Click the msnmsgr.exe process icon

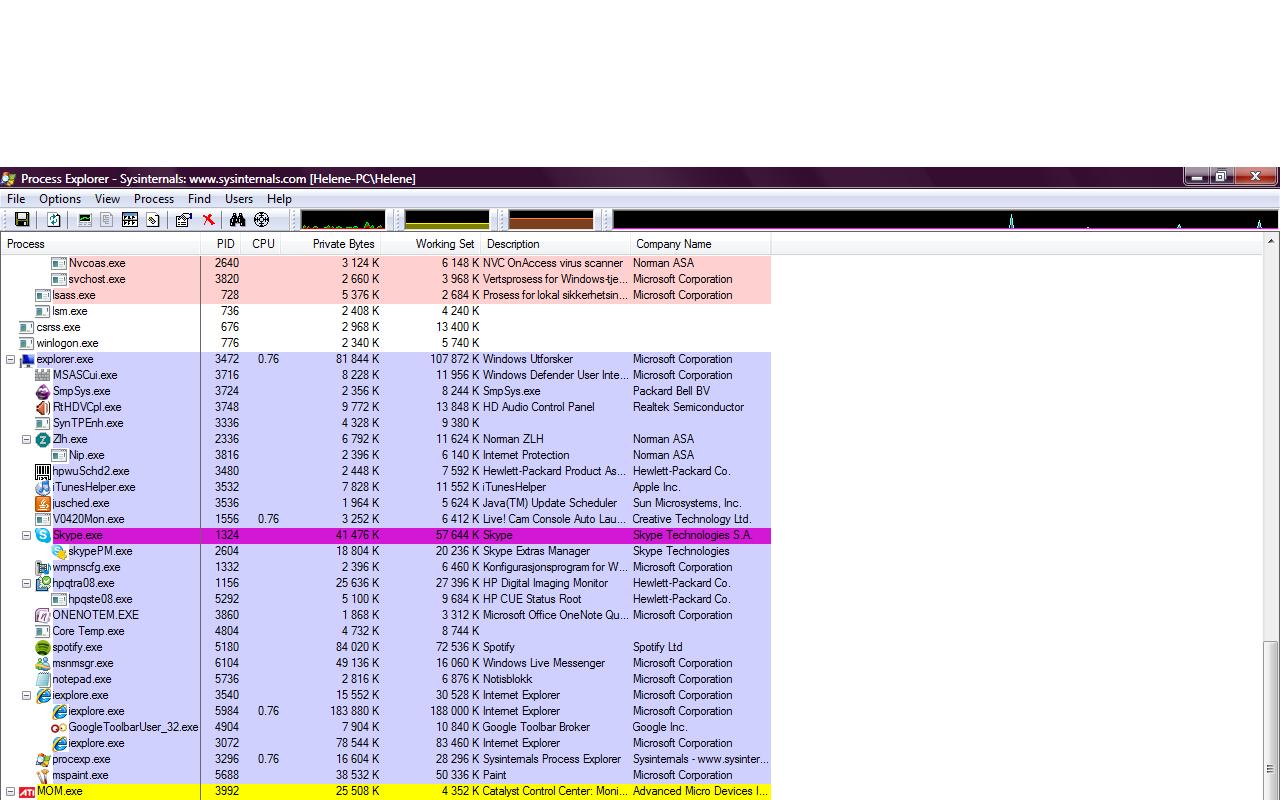click(x=43, y=663)
